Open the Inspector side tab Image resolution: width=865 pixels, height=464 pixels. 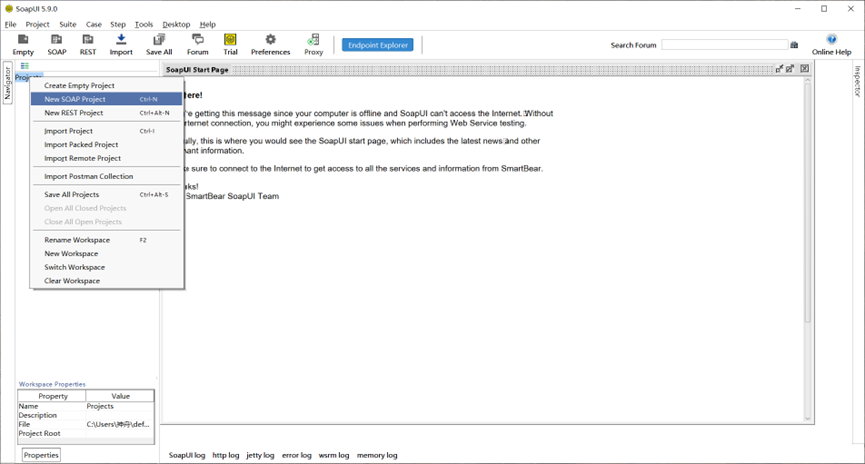pyautogui.click(x=857, y=81)
